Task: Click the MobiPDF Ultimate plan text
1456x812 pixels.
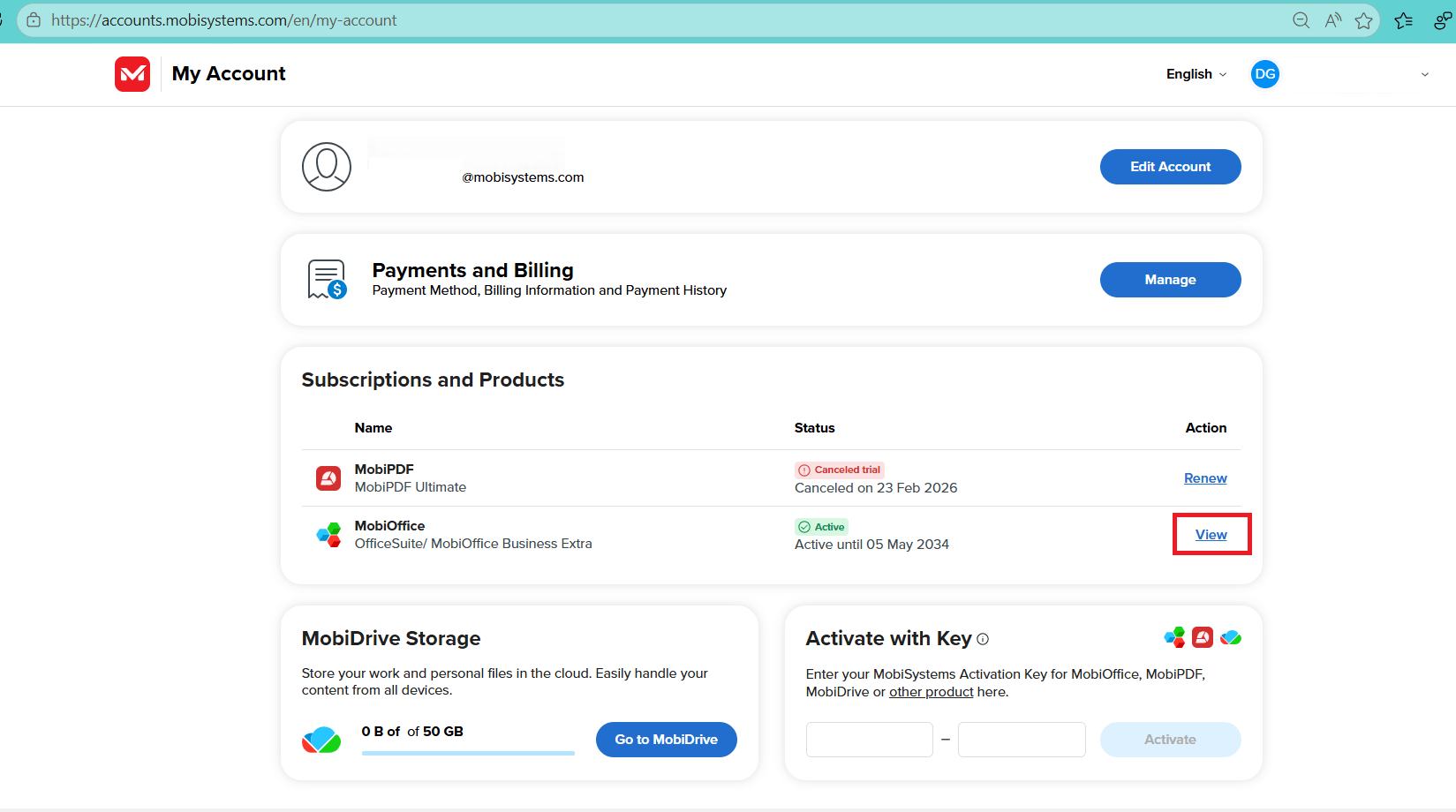Action: tap(411, 487)
